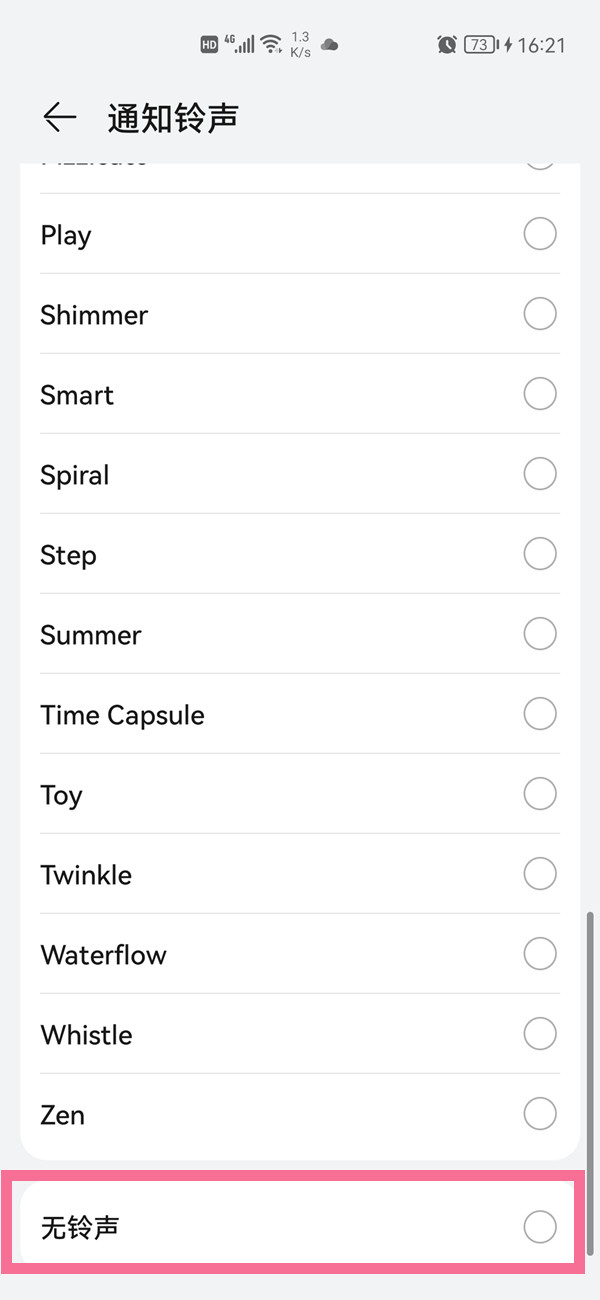
Task: Pick the Spiral ringtone entry
Action: pyautogui.click(x=75, y=475)
